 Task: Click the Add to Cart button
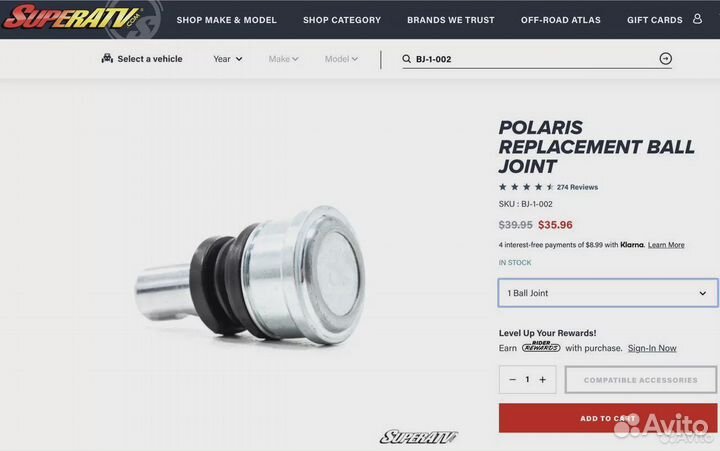[x=608, y=418]
